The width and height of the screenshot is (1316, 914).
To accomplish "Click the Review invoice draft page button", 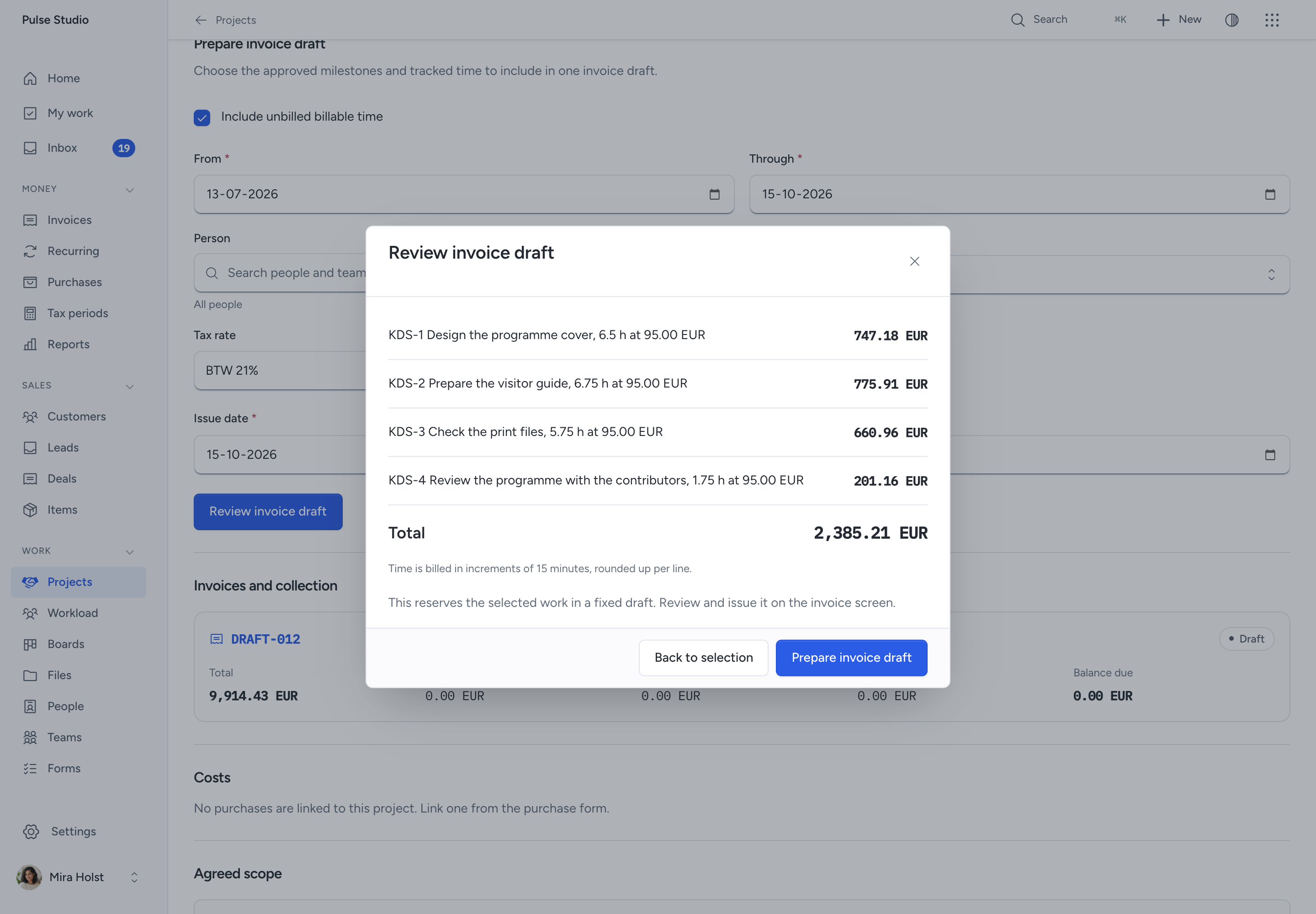I will click(268, 511).
